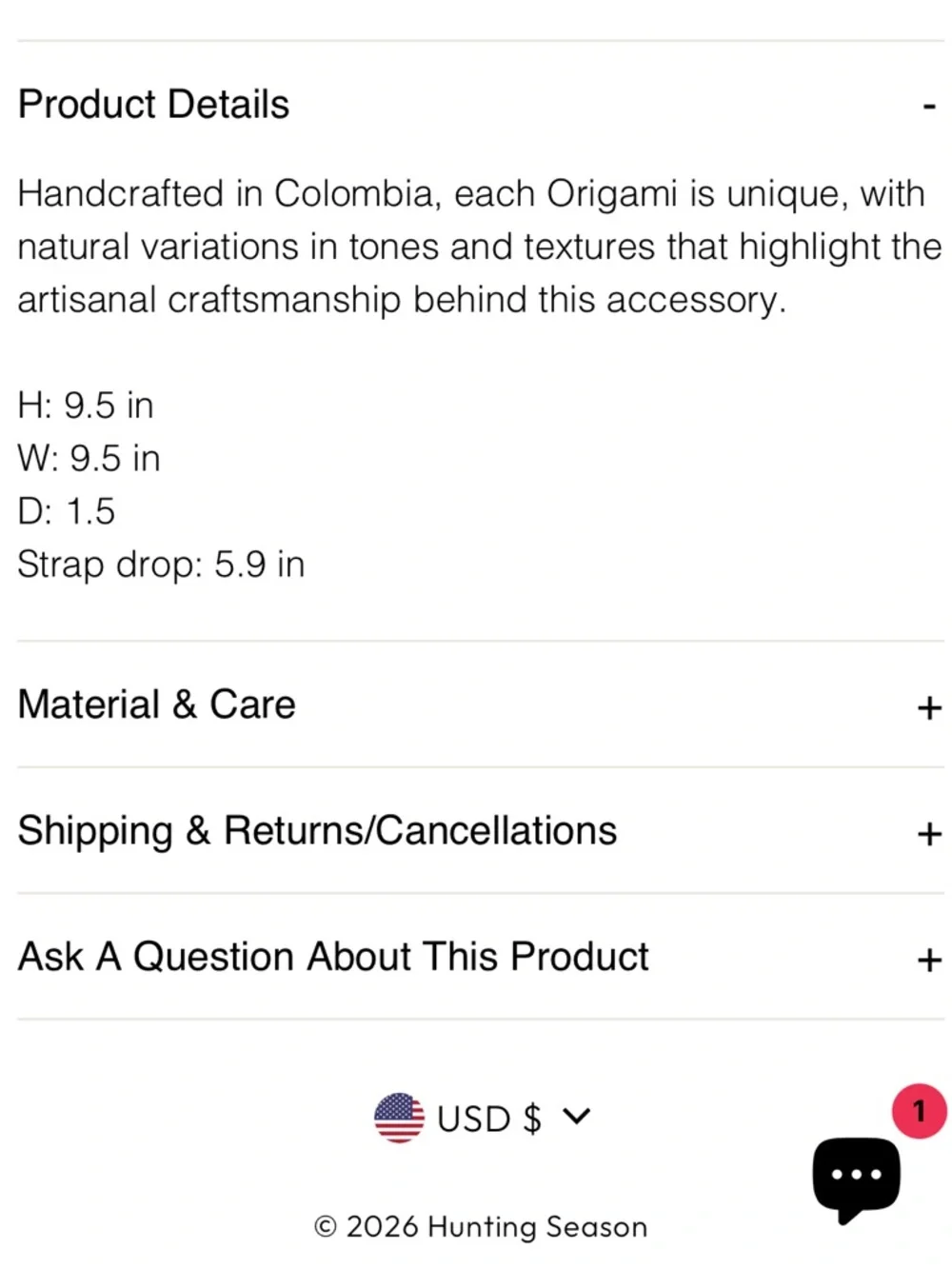952x1269 pixels.
Task: Expand the Material & Care section heading
Action: click(x=157, y=704)
